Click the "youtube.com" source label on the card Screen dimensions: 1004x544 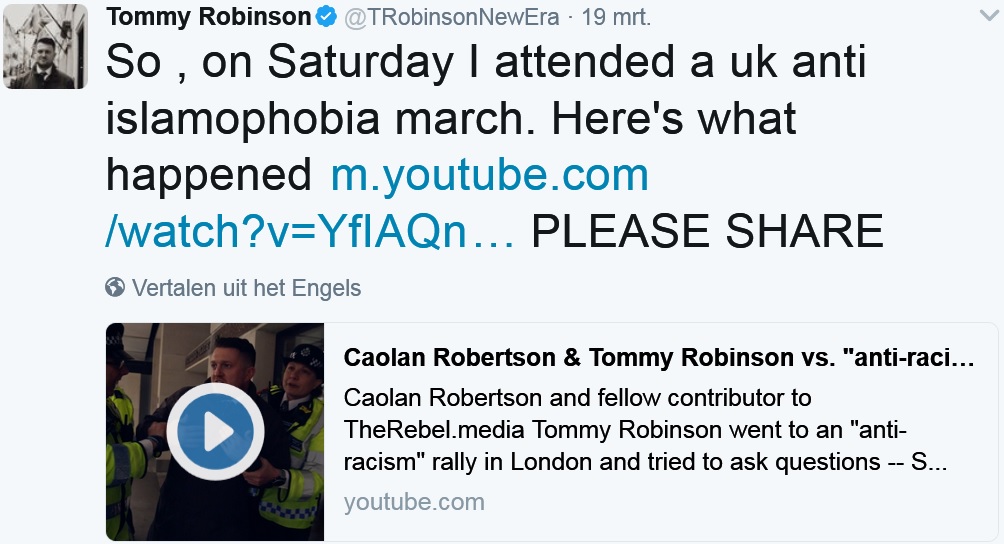(x=414, y=502)
